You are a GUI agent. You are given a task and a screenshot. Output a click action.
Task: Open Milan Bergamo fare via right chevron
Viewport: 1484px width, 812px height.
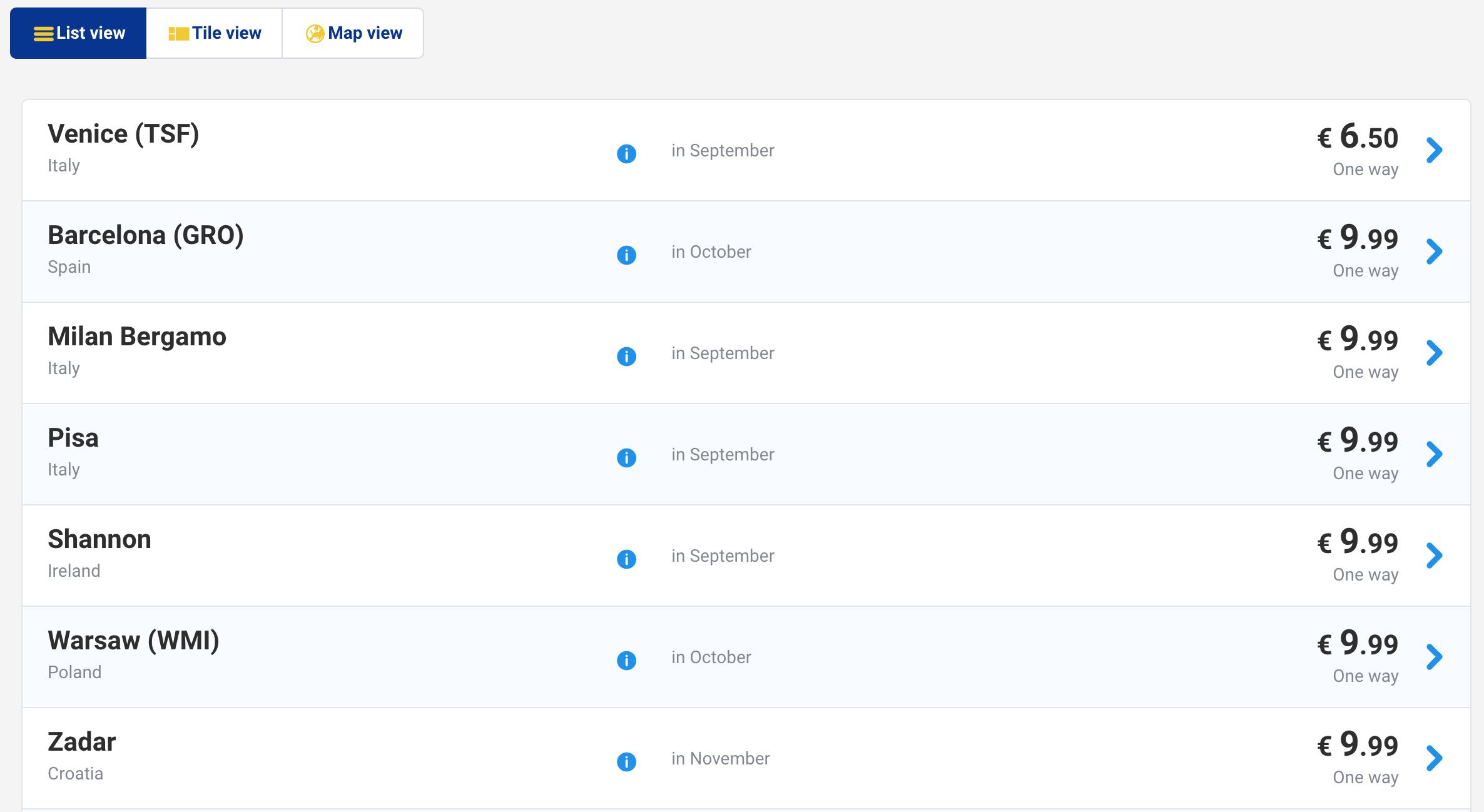[x=1434, y=353]
